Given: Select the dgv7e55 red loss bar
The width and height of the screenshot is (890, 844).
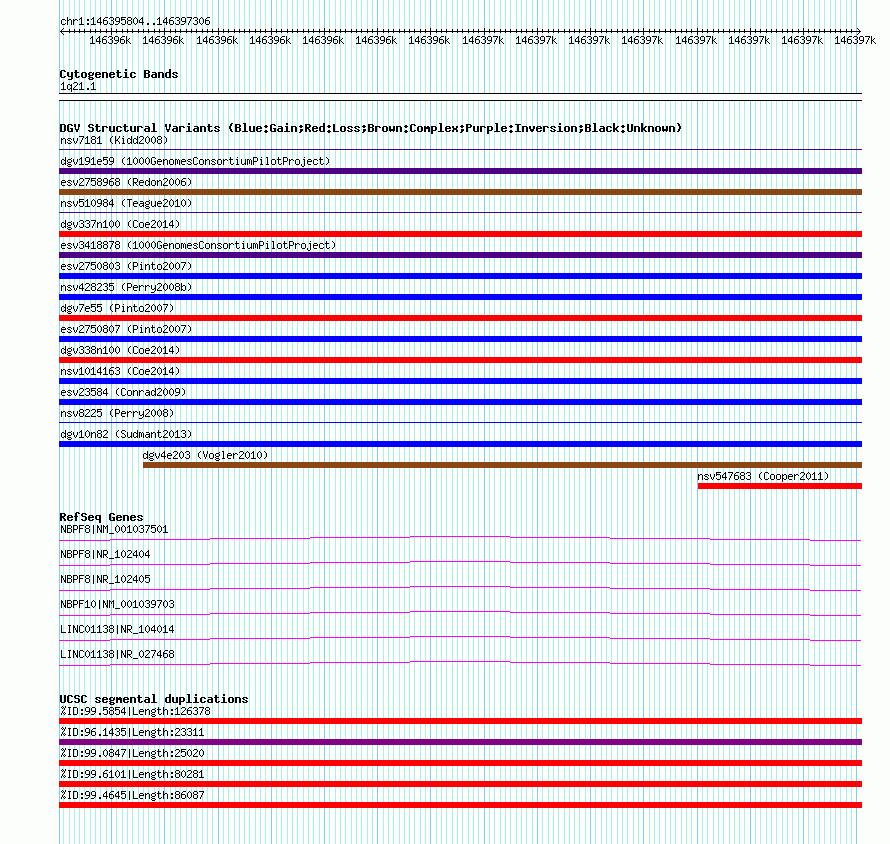Looking at the screenshot, I should (460, 318).
